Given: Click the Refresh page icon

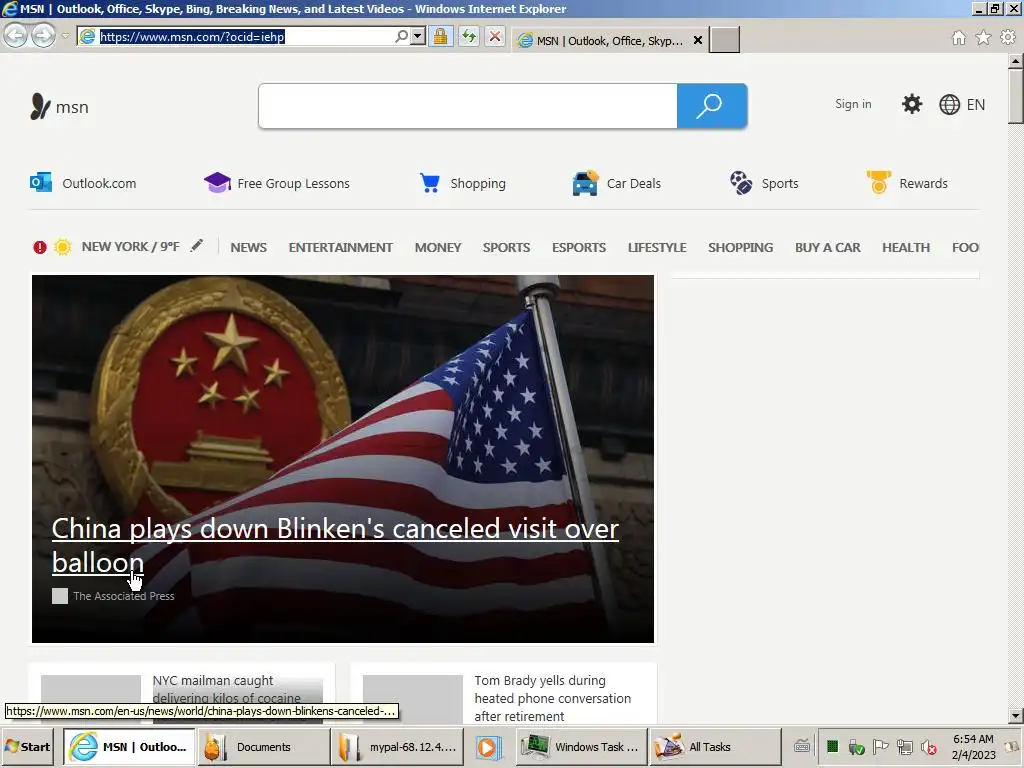Looking at the screenshot, I should pyautogui.click(x=469, y=37).
